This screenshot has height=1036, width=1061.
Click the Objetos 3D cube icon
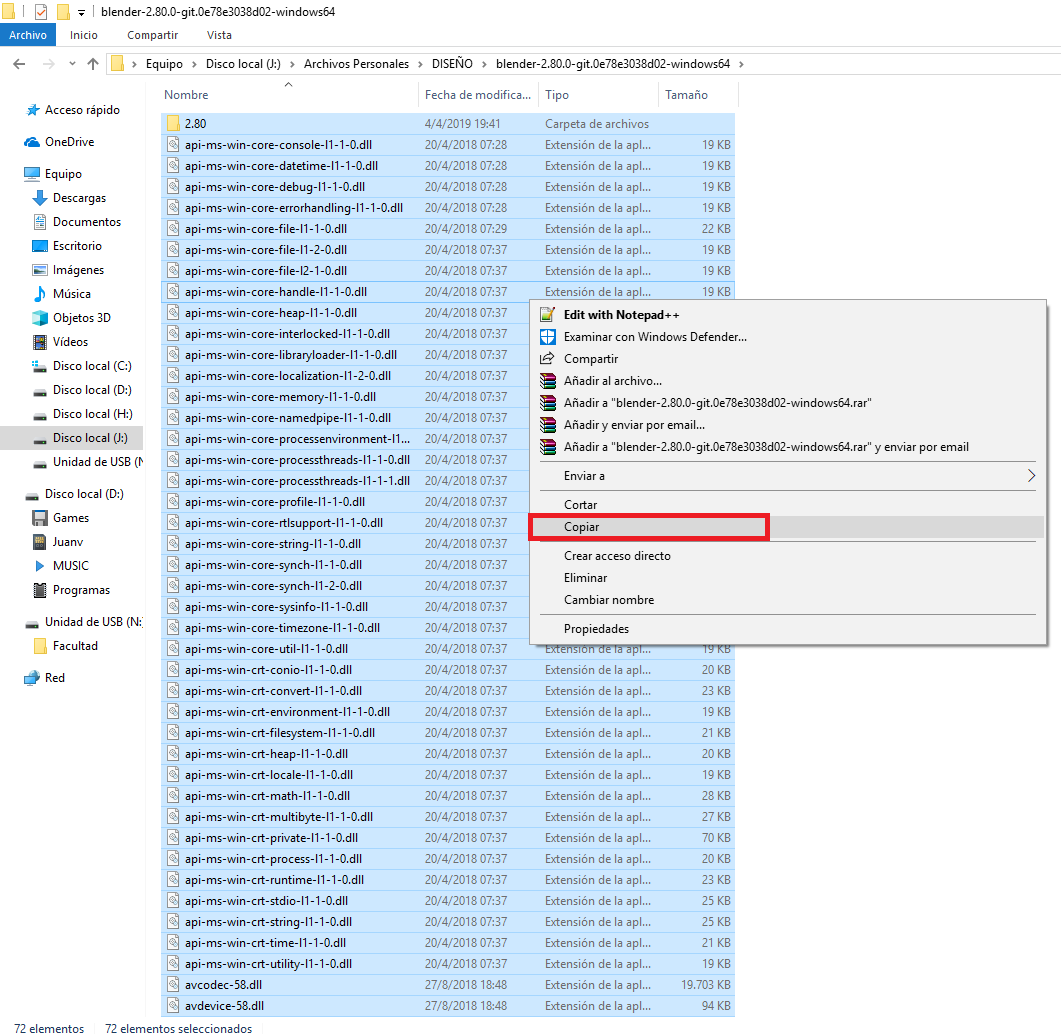point(40,318)
